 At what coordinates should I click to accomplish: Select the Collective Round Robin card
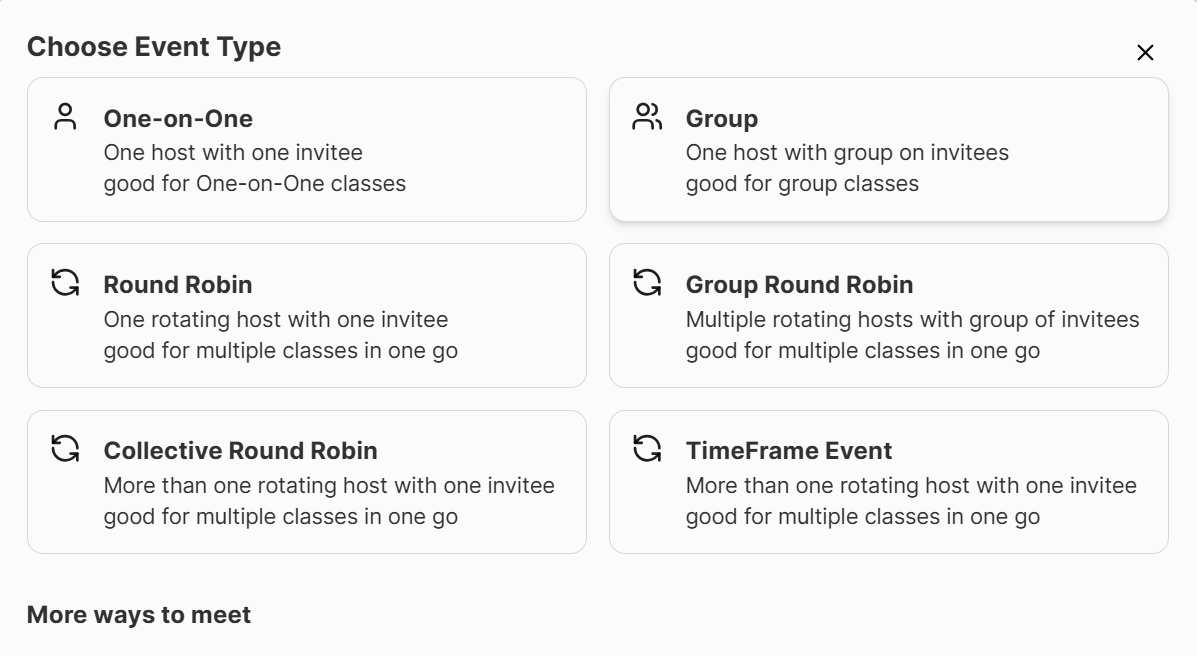307,481
